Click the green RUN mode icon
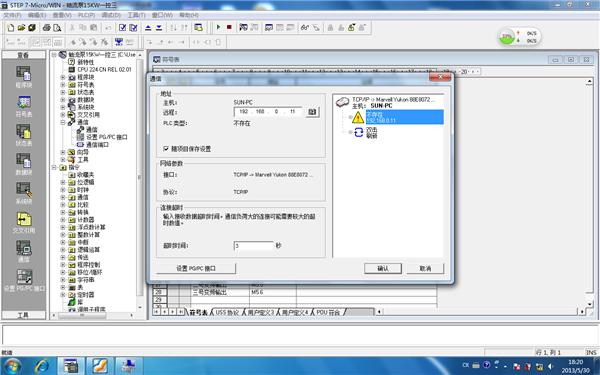This screenshot has height=375, width=600. [x=218, y=27]
